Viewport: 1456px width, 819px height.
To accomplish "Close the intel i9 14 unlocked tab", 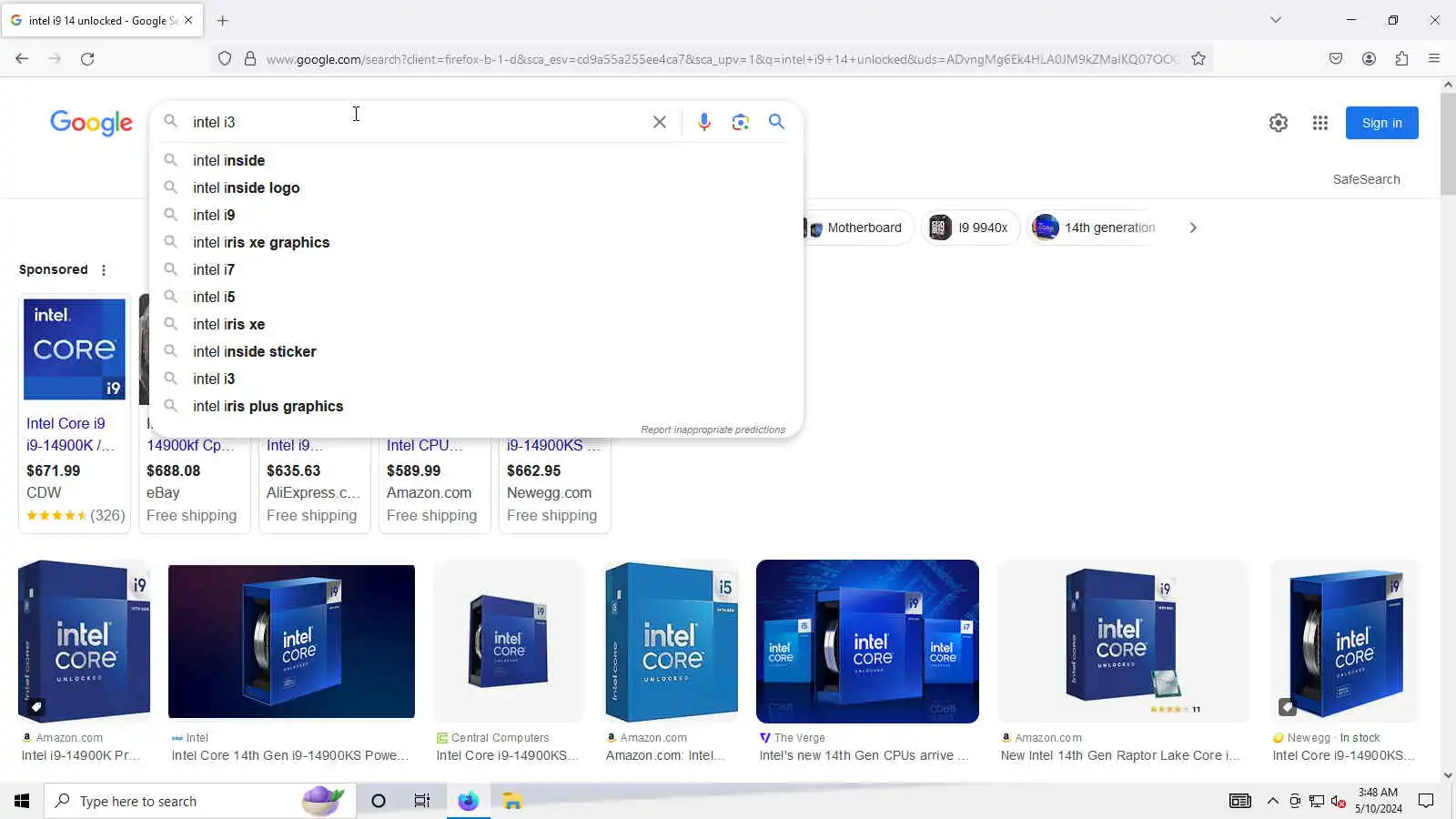I will (x=188, y=20).
